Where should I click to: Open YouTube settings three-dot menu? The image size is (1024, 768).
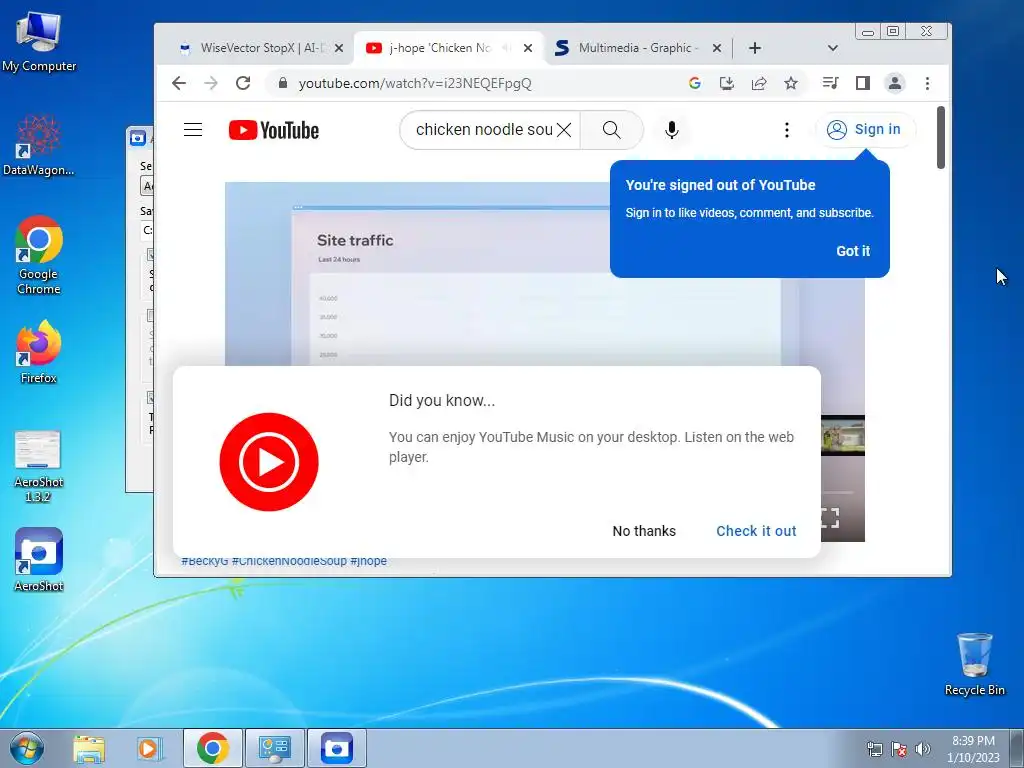(787, 130)
